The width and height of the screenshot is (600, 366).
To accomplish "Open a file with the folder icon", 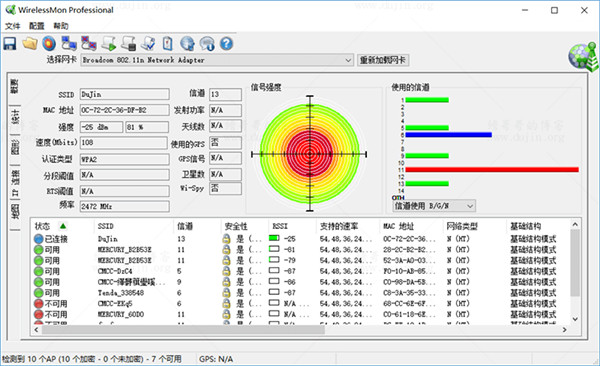I will pyautogui.click(x=30, y=44).
